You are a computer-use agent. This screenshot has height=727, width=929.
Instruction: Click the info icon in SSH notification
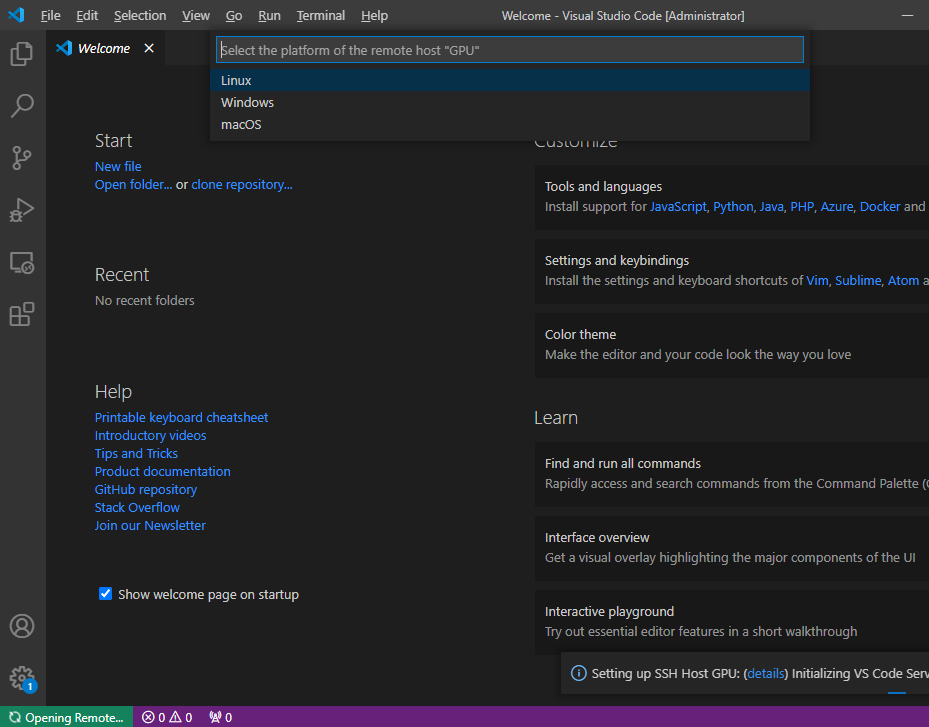pos(578,673)
